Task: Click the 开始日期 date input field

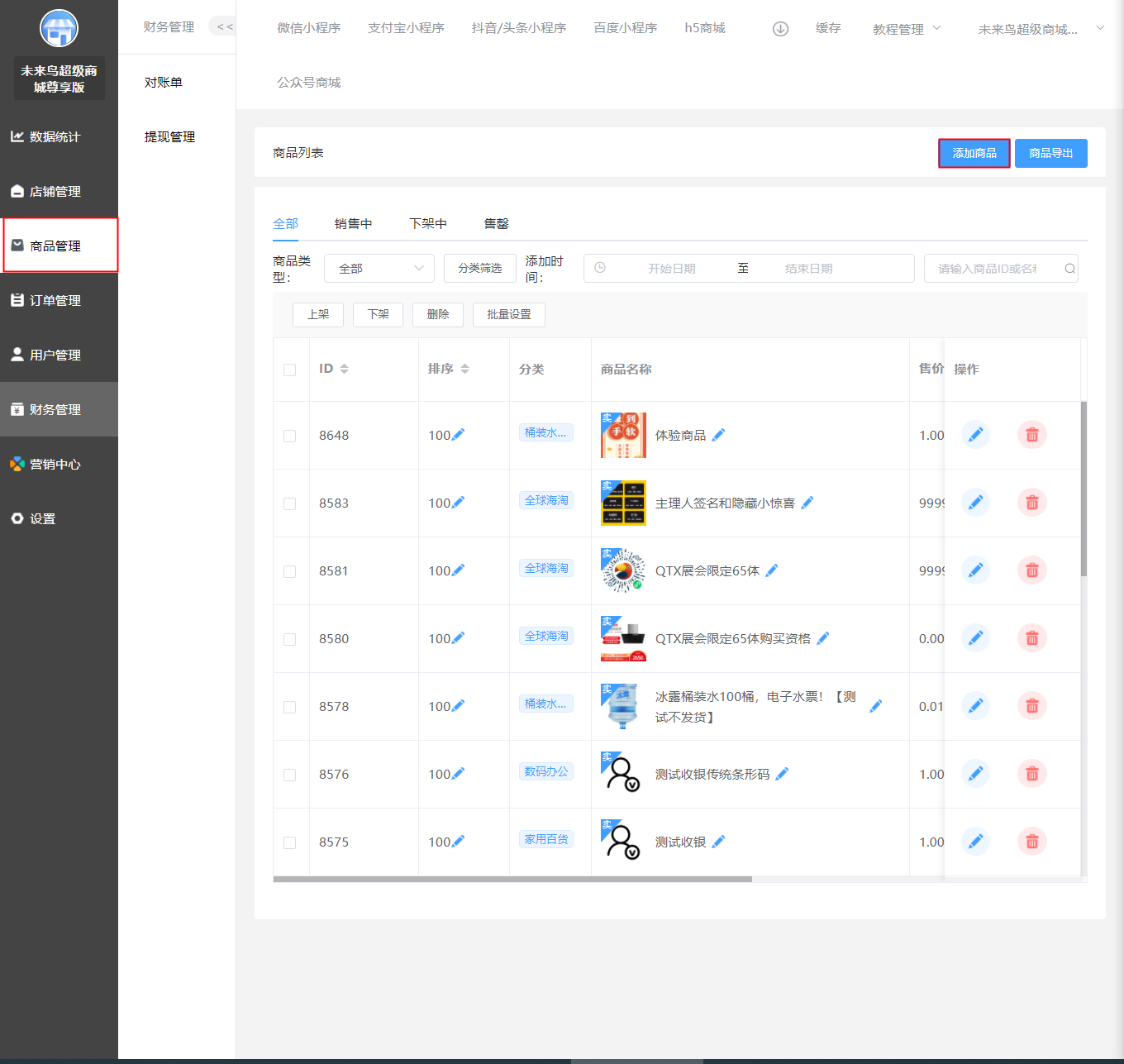Action: 671,269
